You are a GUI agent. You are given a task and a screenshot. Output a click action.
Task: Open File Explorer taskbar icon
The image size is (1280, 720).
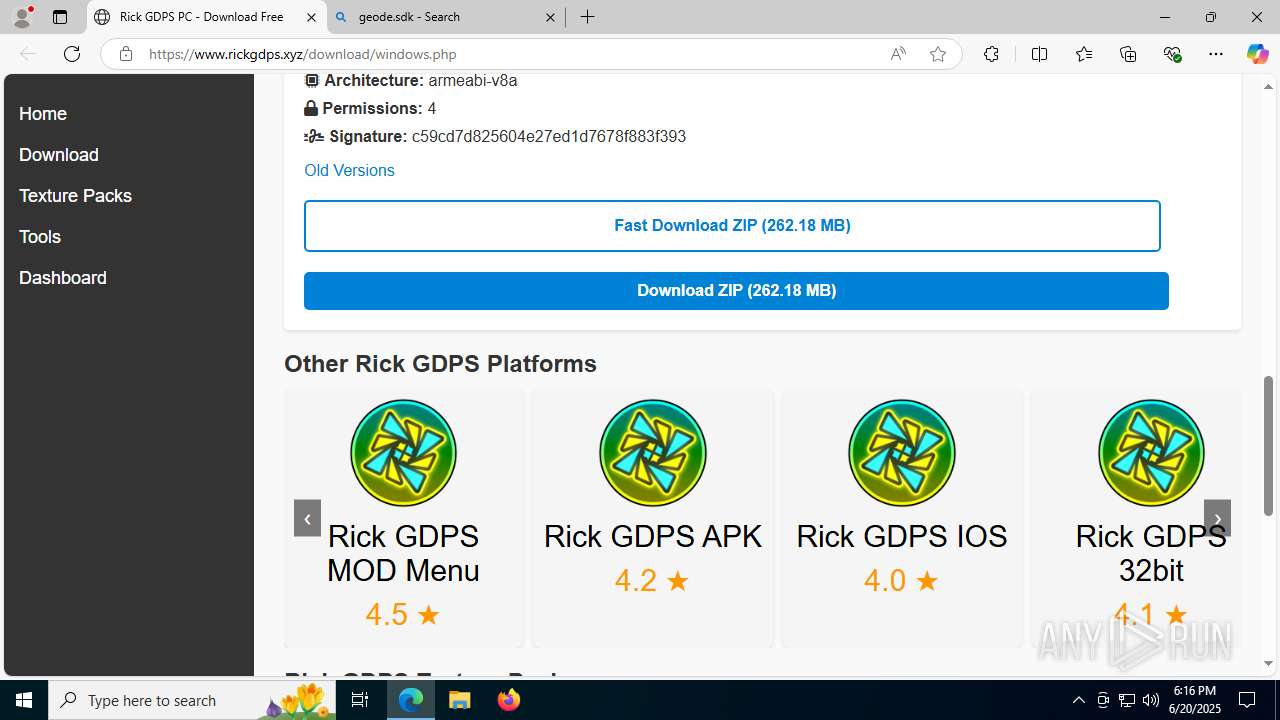(x=459, y=700)
